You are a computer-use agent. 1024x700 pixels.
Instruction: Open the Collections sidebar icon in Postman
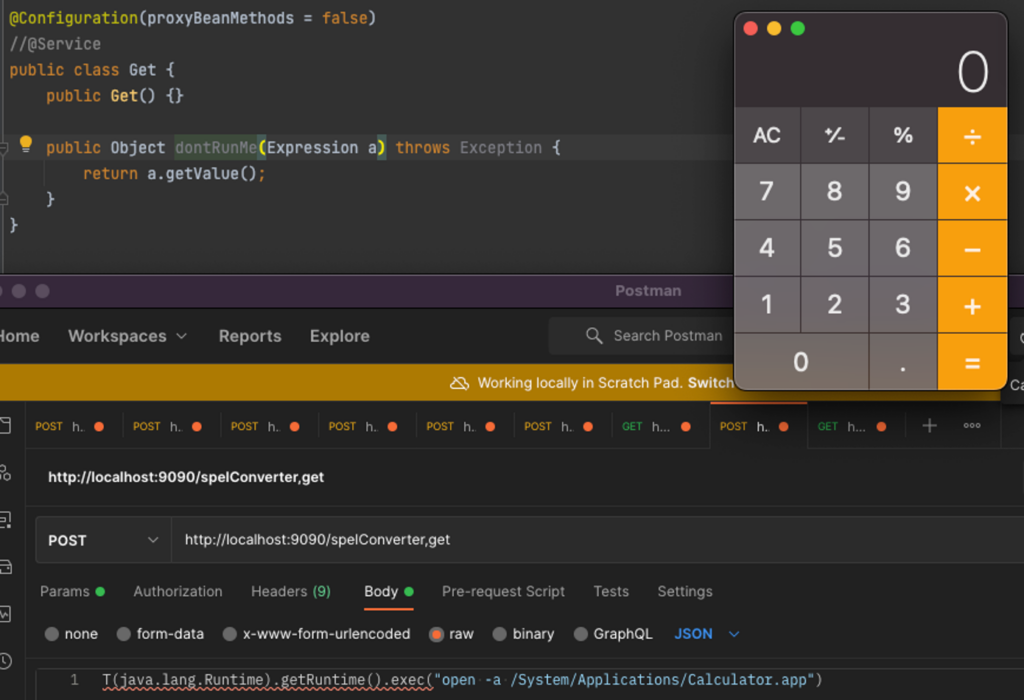pyautogui.click(x=5, y=426)
